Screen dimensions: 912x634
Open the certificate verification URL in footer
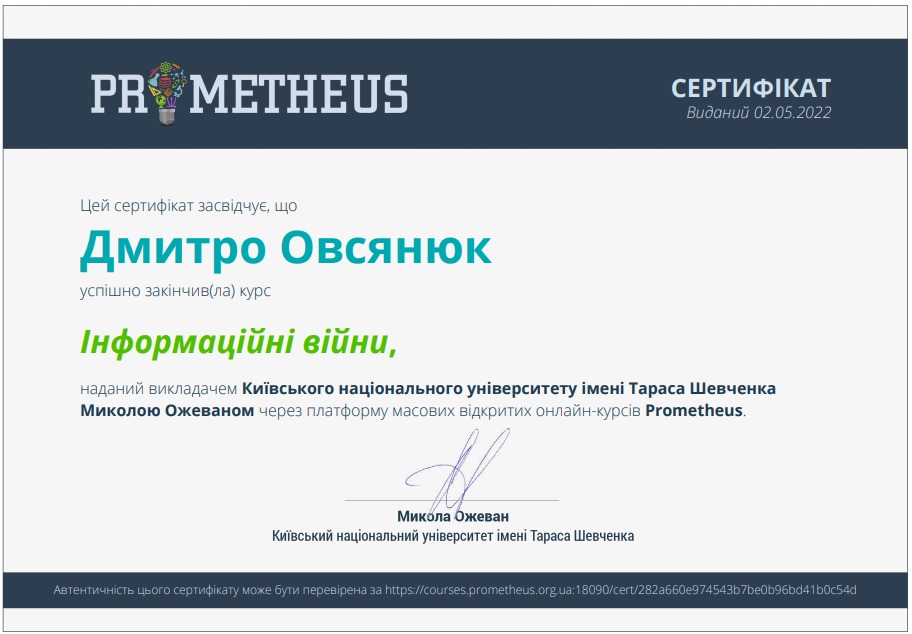pyautogui.click(x=621, y=590)
